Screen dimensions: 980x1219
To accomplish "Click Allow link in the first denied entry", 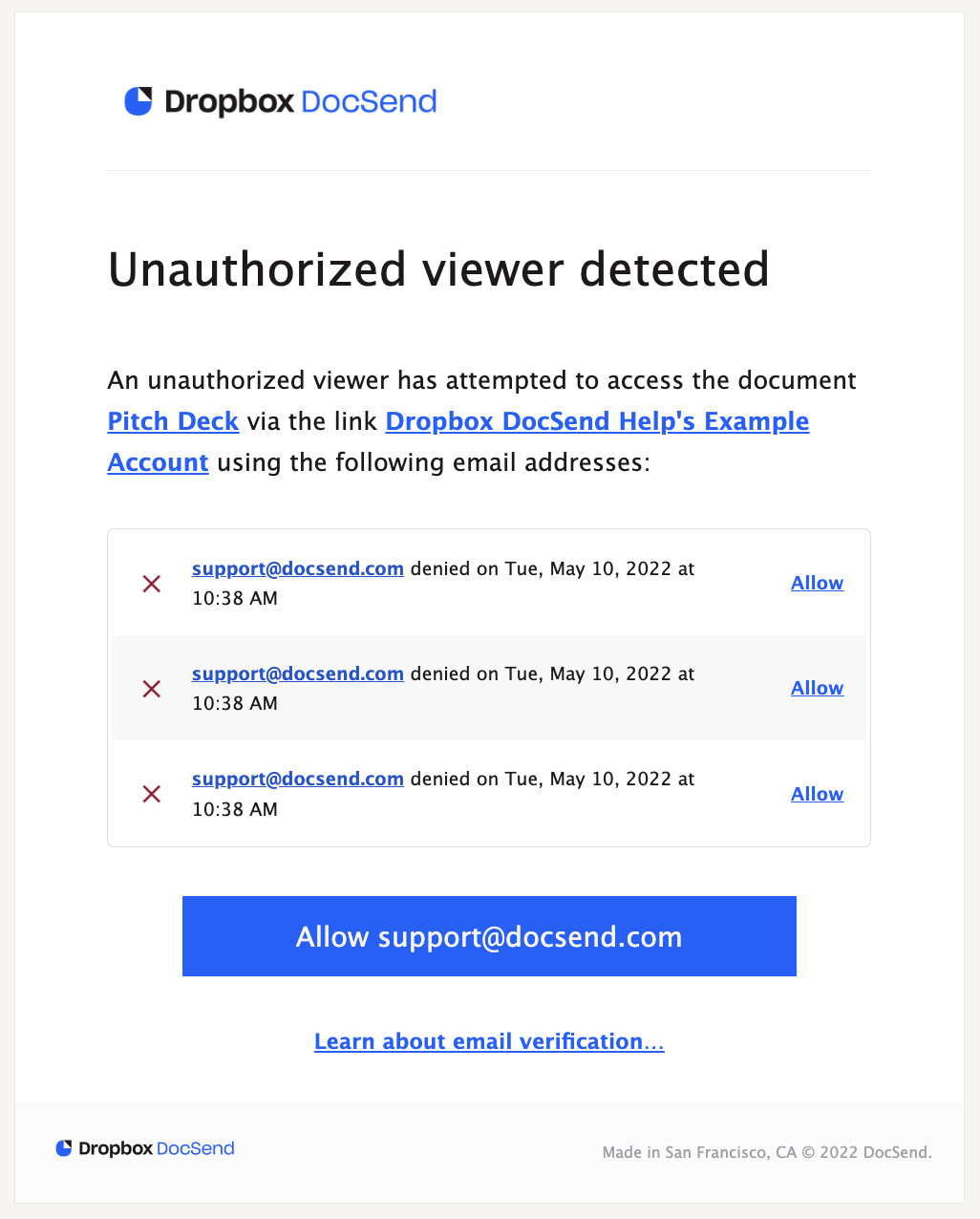I will point(817,583).
